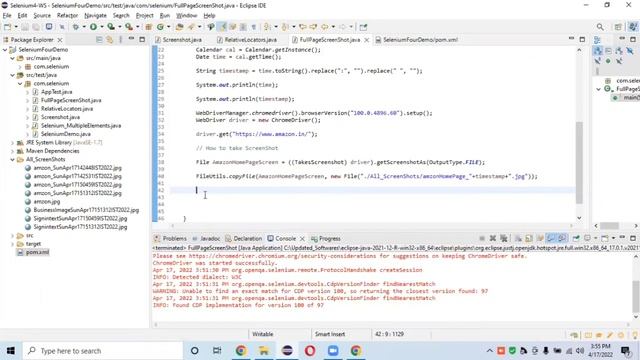
Task: Click the Debug bug icon in the toolbar
Action: coord(76,27)
